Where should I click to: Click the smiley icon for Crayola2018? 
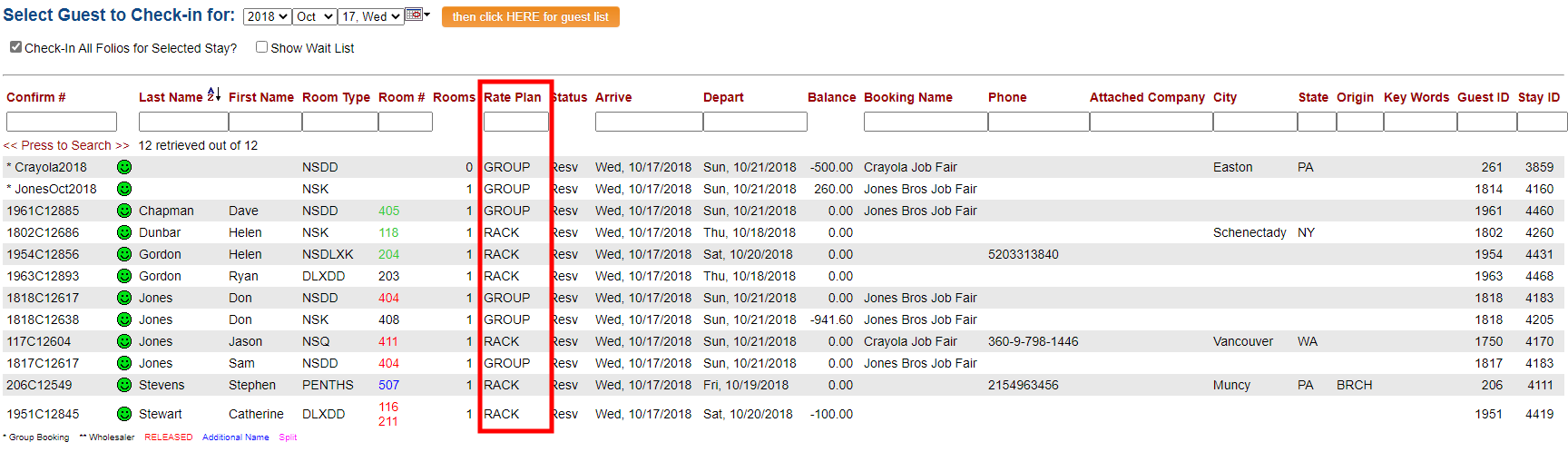pyautogui.click(x=124, y=167)
